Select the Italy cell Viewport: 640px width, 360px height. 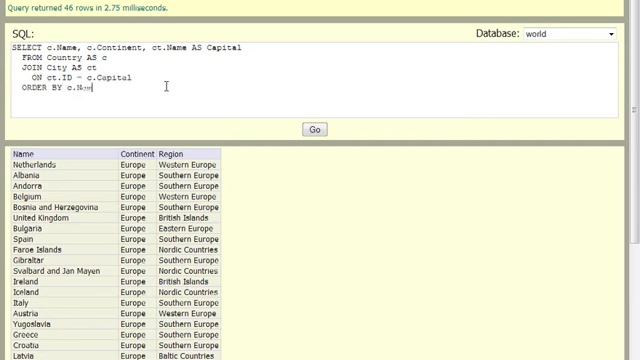tap(65, 303)
